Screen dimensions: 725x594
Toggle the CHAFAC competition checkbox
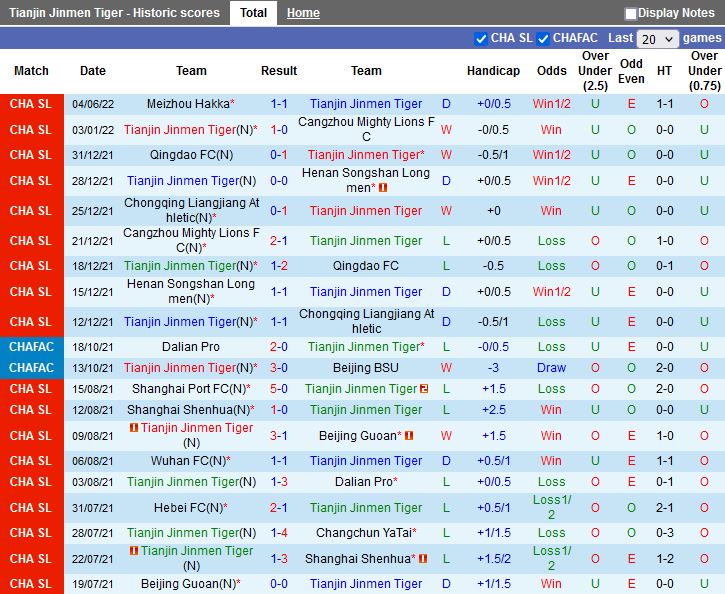543,39
